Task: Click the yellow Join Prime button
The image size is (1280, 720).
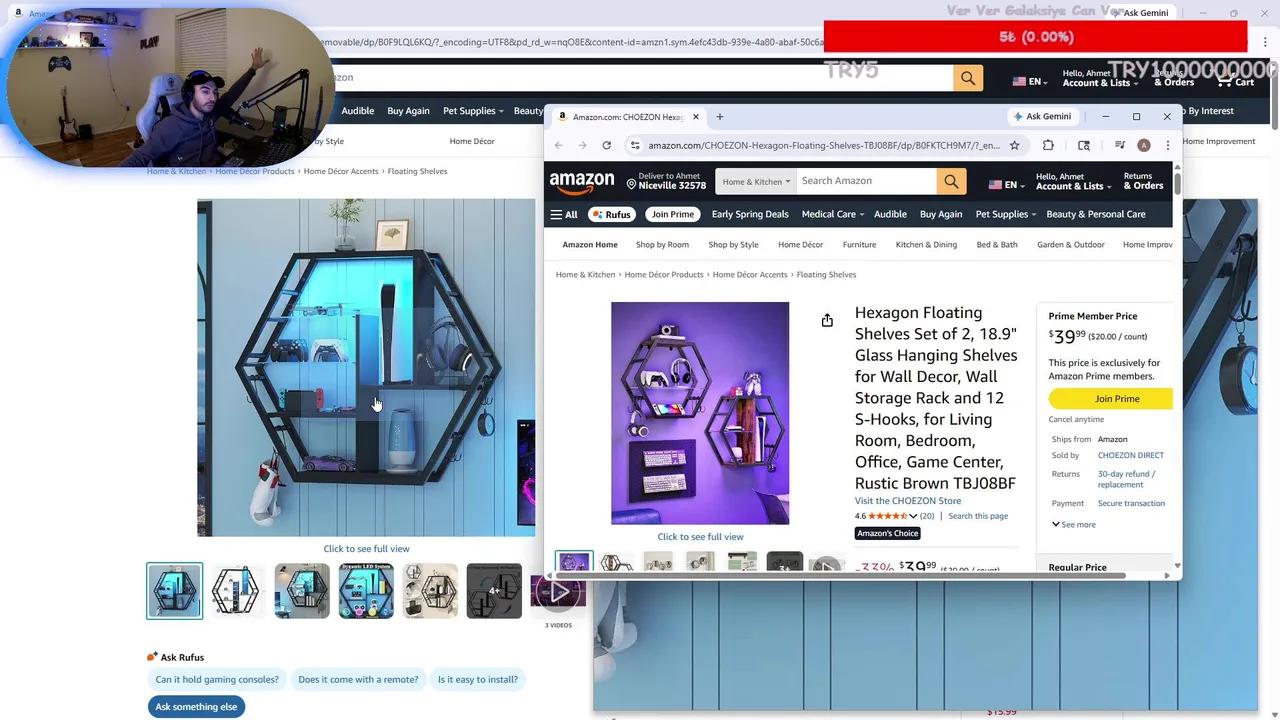Action: tap(1111, 399)
